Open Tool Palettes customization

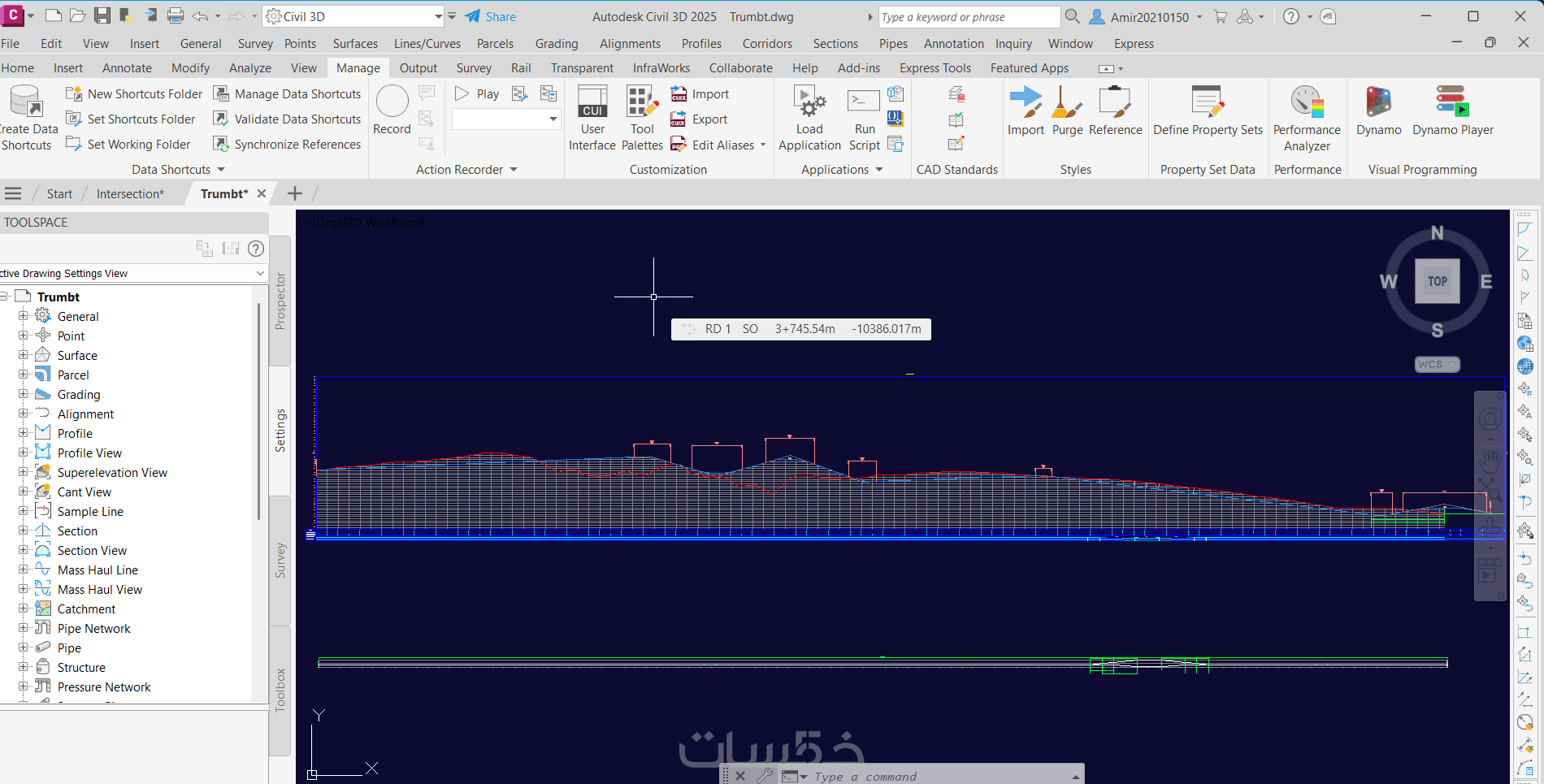click(x=642, y=118)
